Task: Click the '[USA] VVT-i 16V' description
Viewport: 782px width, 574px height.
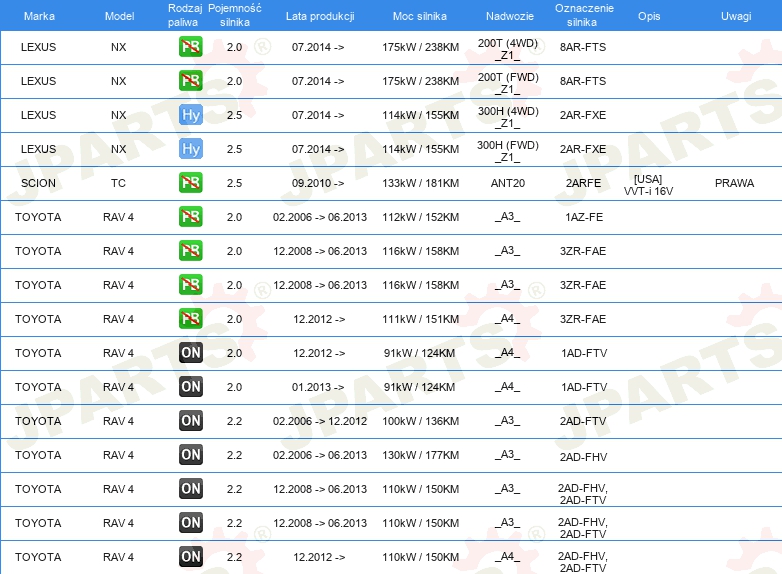Action: click(648, 185)
